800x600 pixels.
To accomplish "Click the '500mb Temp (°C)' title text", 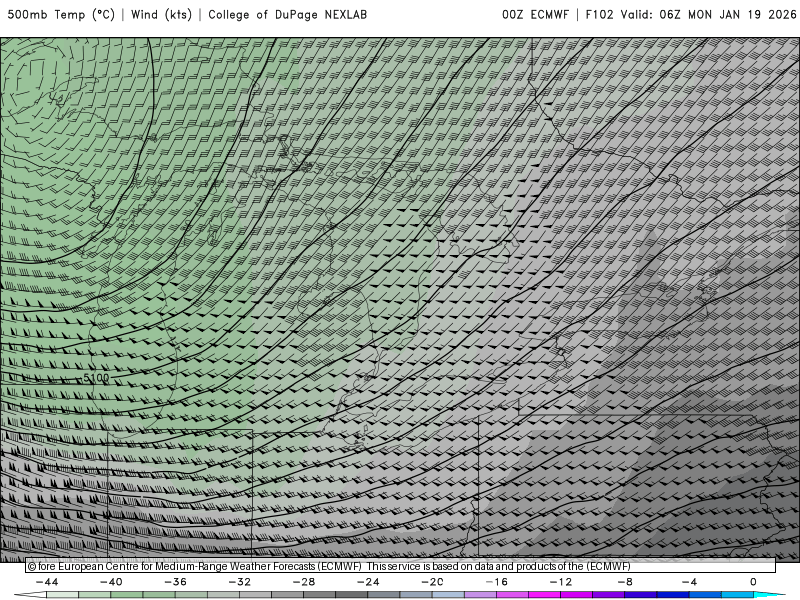I will [61, 14].
